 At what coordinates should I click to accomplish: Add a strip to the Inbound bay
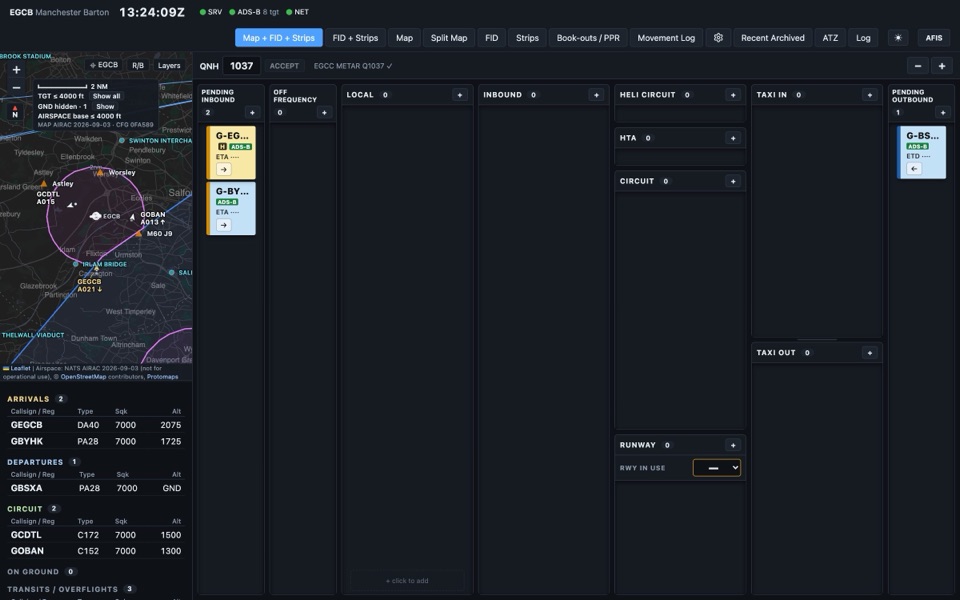[596, 95]
